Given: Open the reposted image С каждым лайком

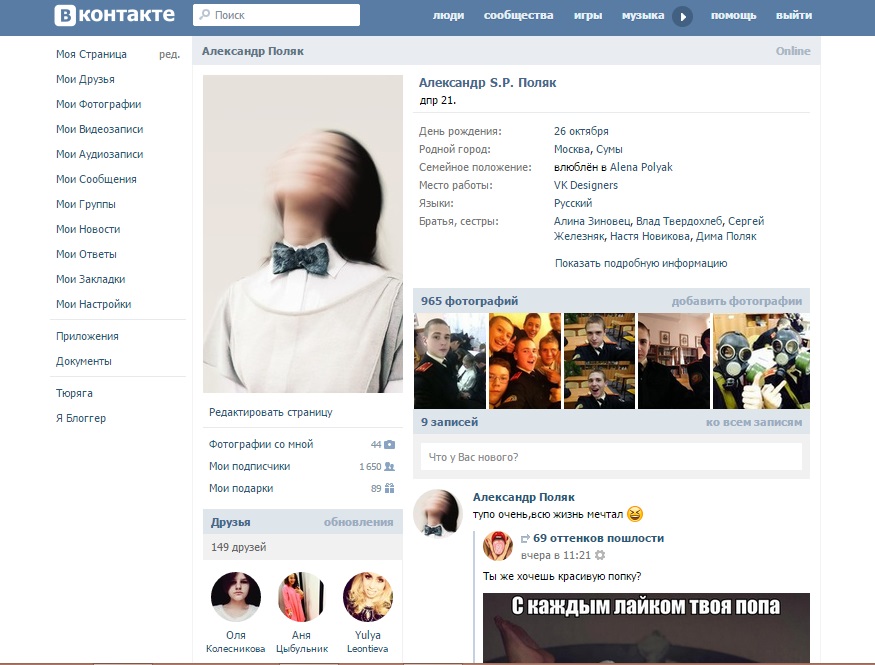Looking at the screenshot, I should pyautogui.click(x=646, y=628).
